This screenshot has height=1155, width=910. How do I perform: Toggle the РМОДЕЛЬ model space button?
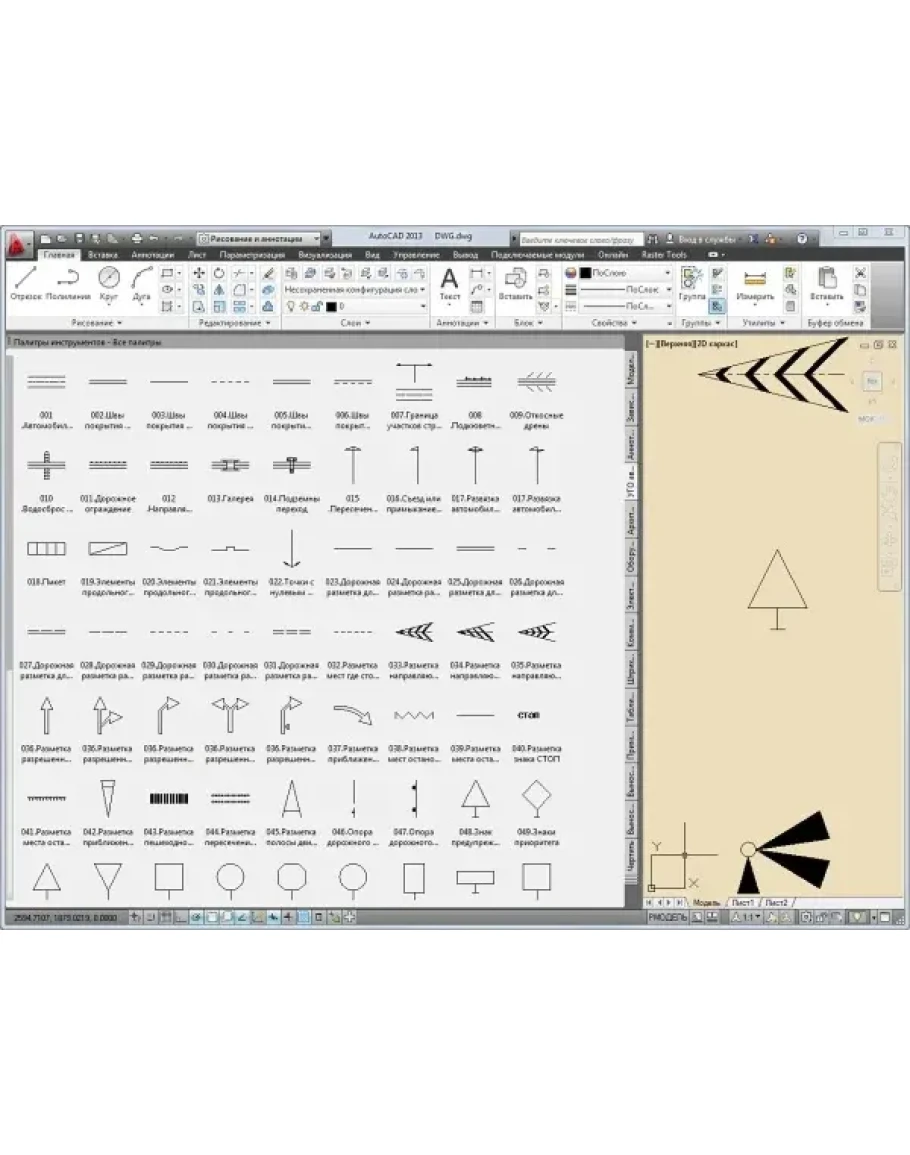click(667, 917)
